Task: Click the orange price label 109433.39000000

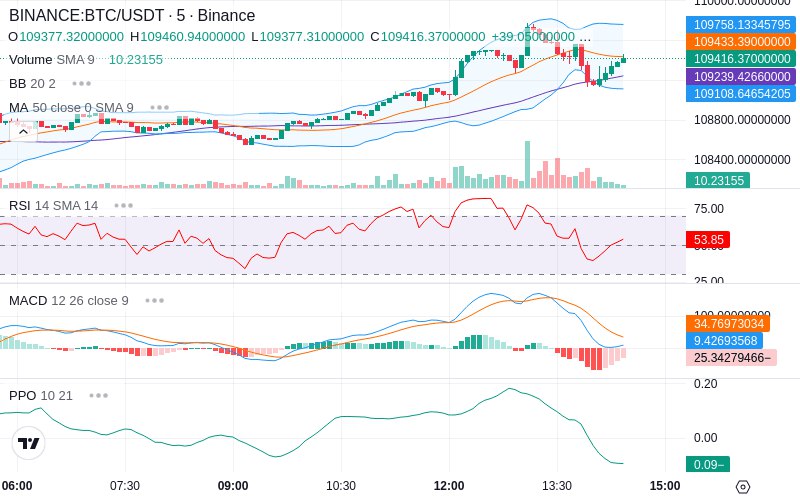Action: coord(741,41)
